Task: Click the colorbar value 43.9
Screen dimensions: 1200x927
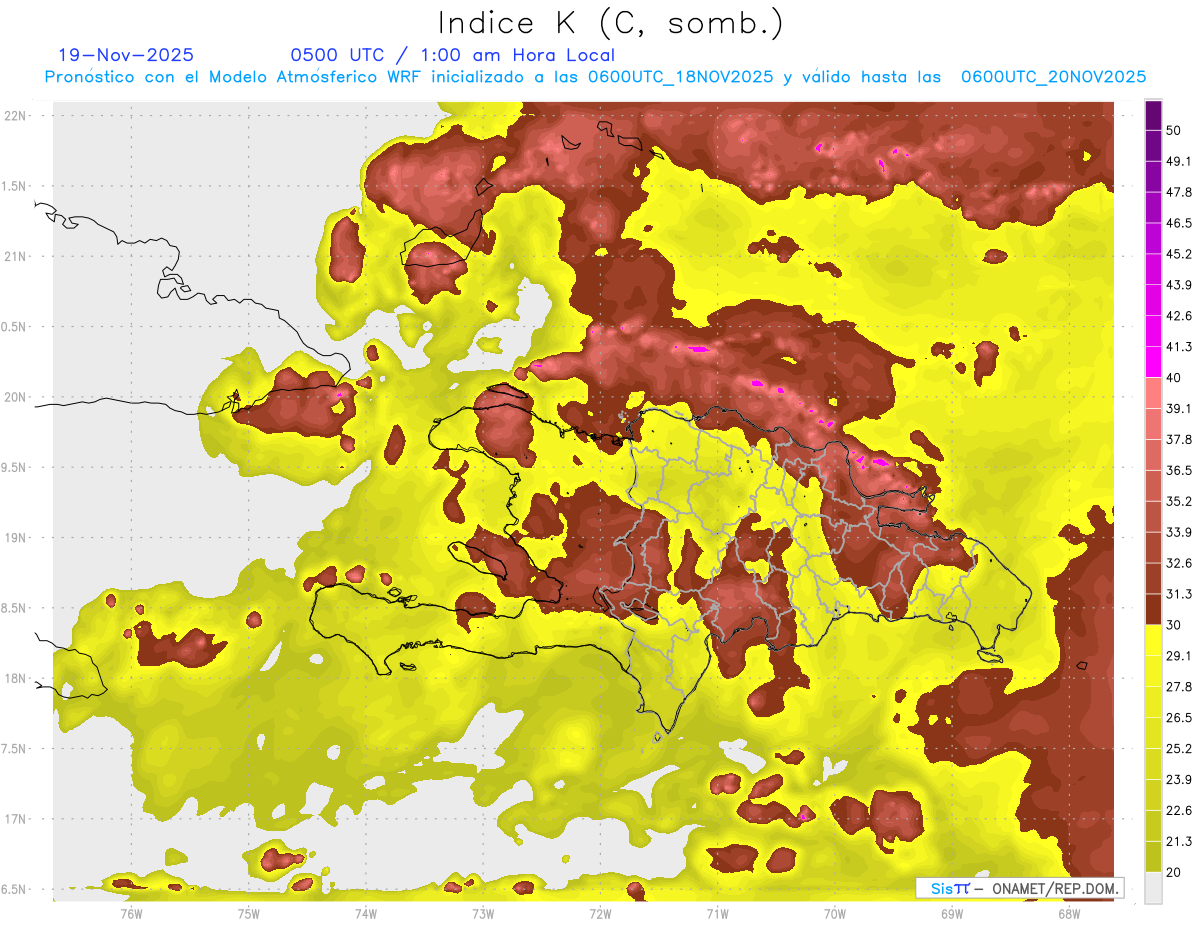Action: (x=1179, y=285)
